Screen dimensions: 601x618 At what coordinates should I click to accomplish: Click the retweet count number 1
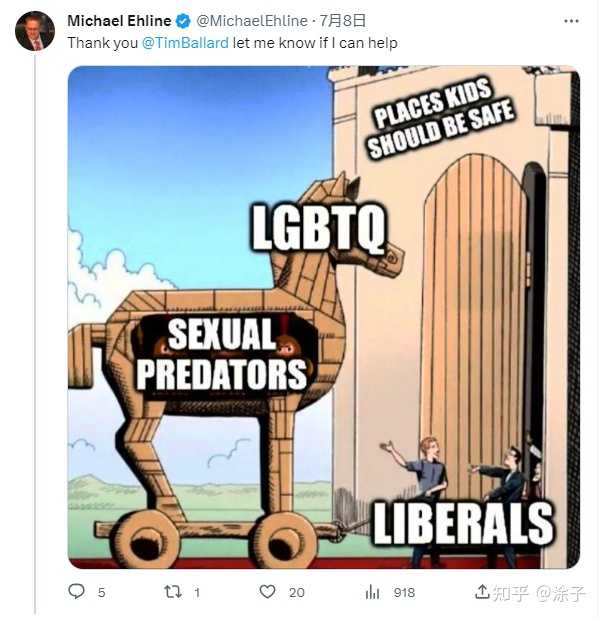pyautogui.click(x=197, y=592)
